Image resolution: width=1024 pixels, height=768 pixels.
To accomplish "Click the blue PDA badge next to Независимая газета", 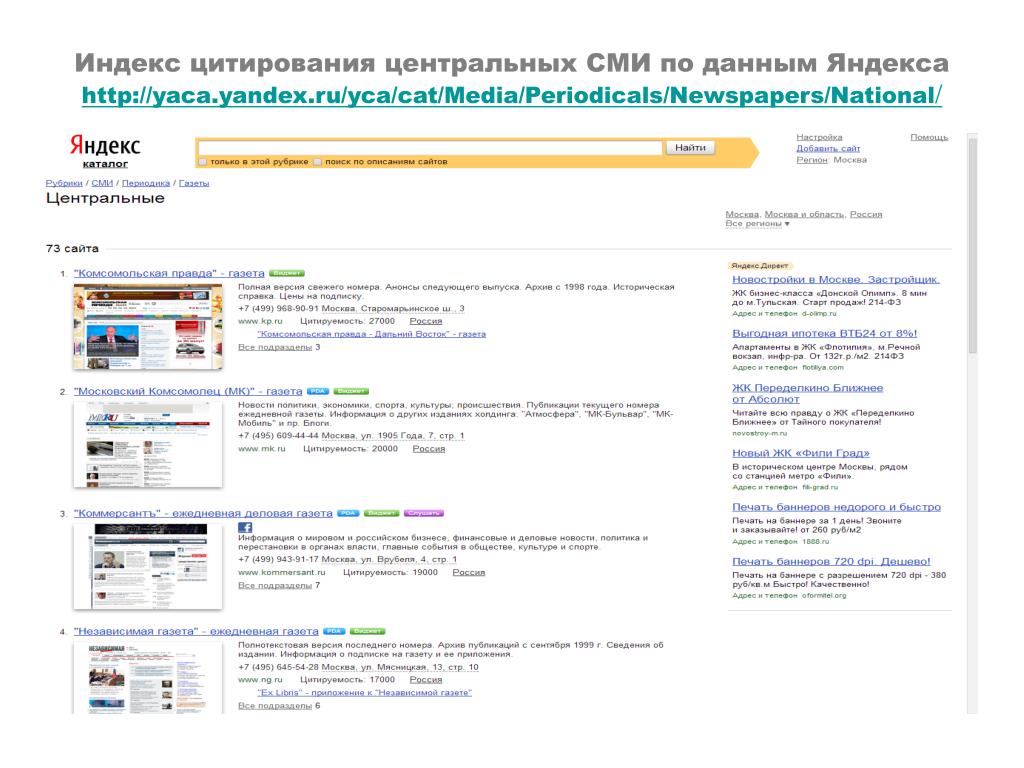I will [x=334, y=631].
